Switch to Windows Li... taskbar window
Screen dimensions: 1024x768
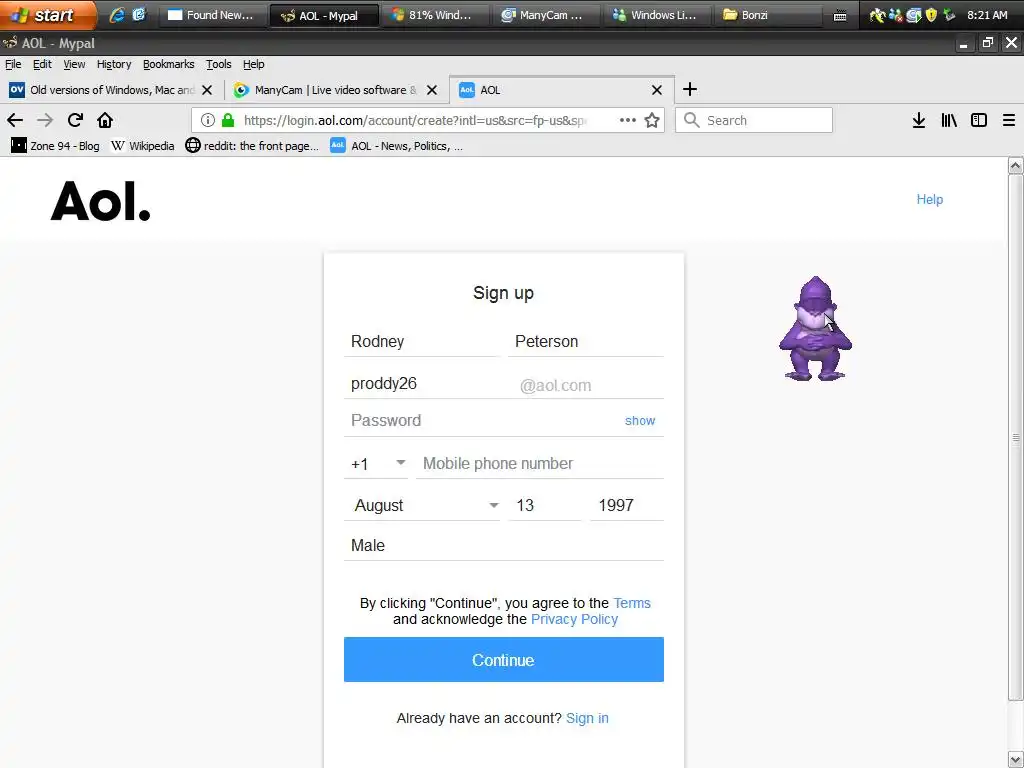(x=658, y=15)
